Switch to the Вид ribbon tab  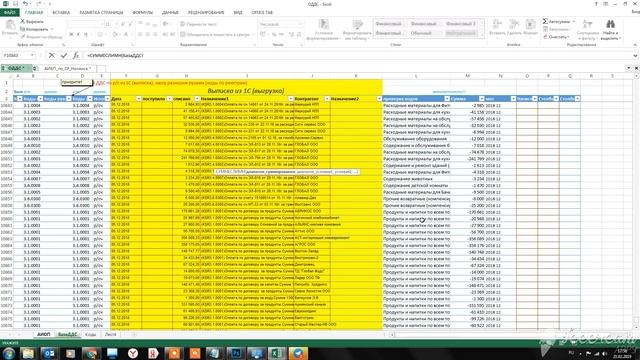tap(238, 13)
